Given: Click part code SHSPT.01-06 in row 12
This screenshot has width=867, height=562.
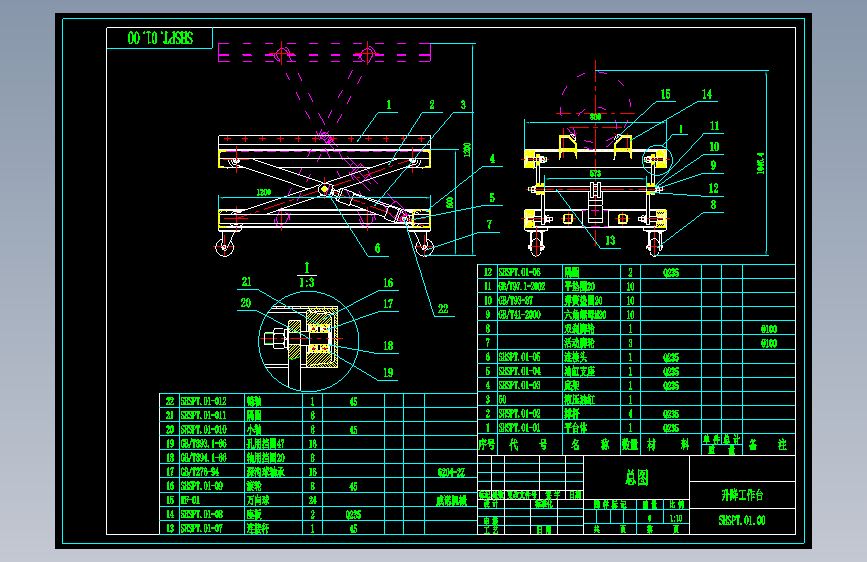Looking at the screenshot, I should point(519,272).
